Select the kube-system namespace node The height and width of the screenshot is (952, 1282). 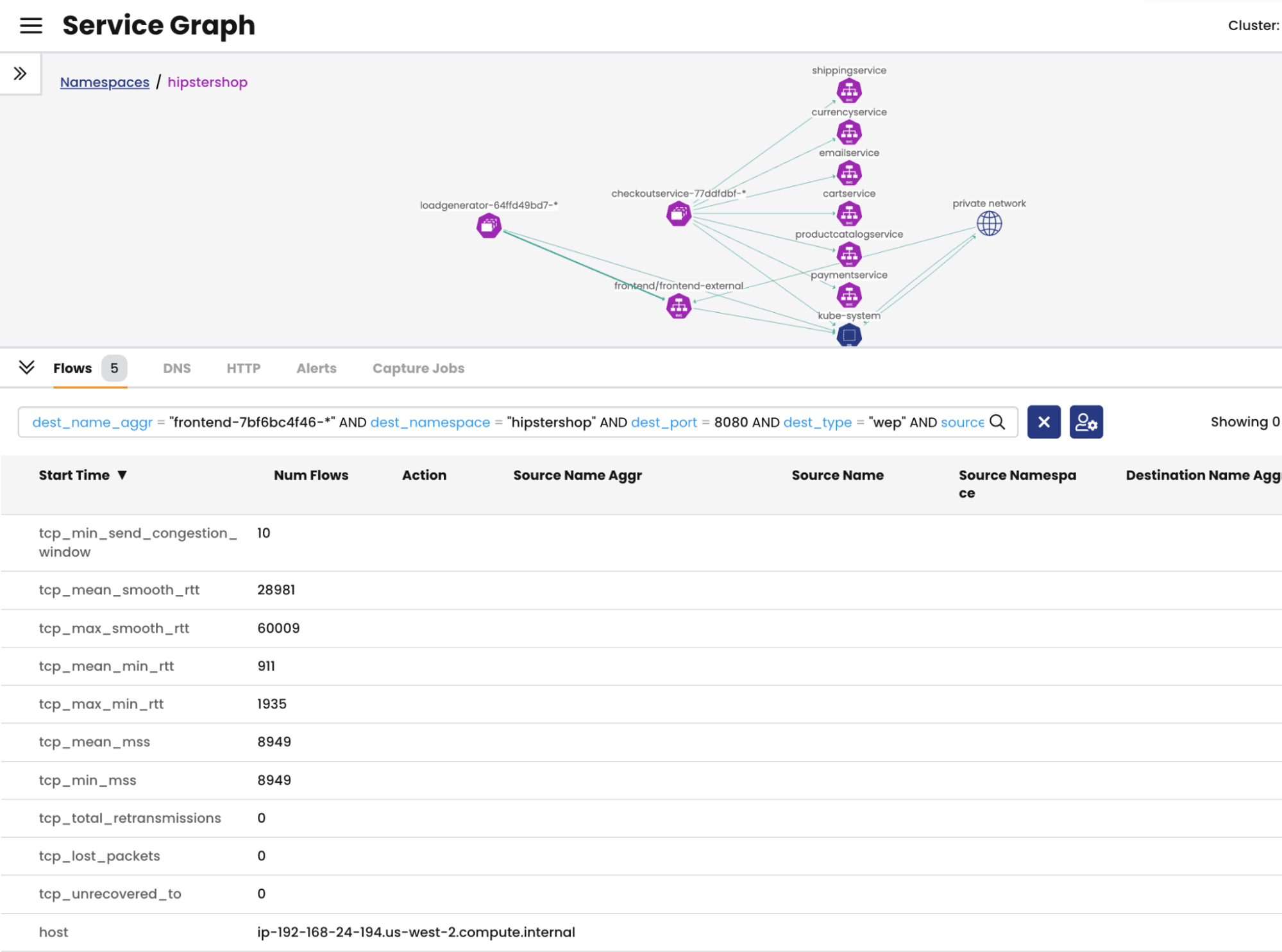848,335
